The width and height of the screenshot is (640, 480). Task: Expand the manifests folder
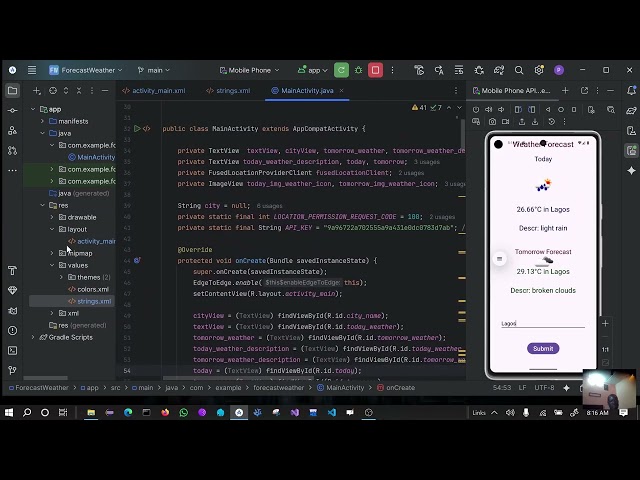[42, 121]
